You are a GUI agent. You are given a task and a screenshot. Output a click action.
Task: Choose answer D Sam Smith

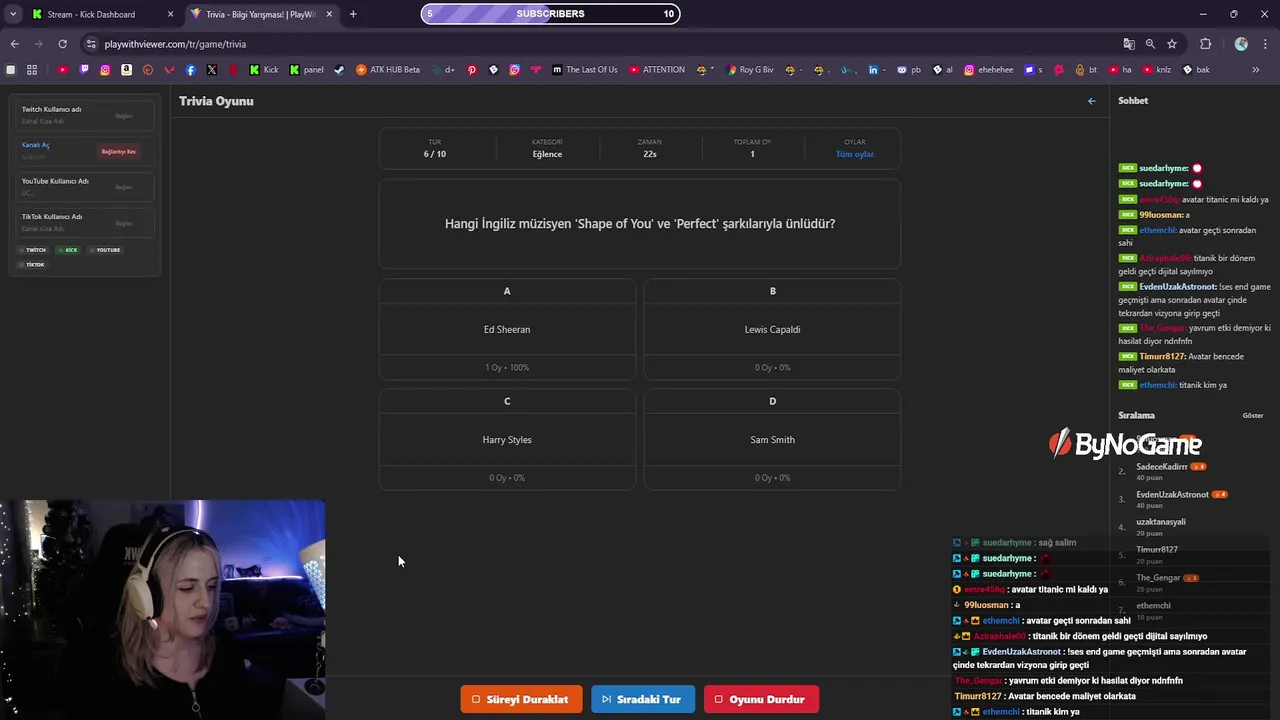[x=772, y=439]
